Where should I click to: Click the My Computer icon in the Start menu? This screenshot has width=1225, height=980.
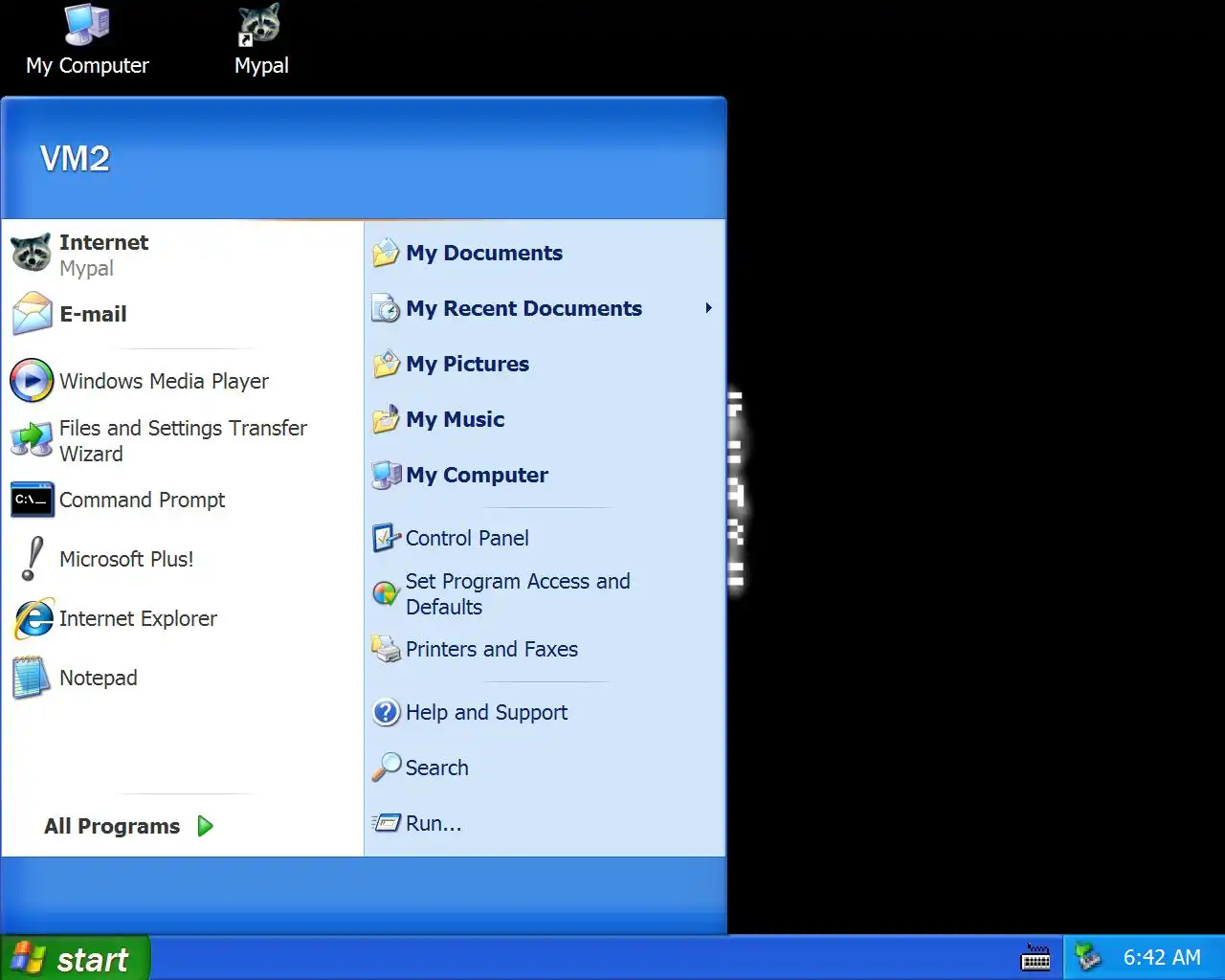(386, 475)
